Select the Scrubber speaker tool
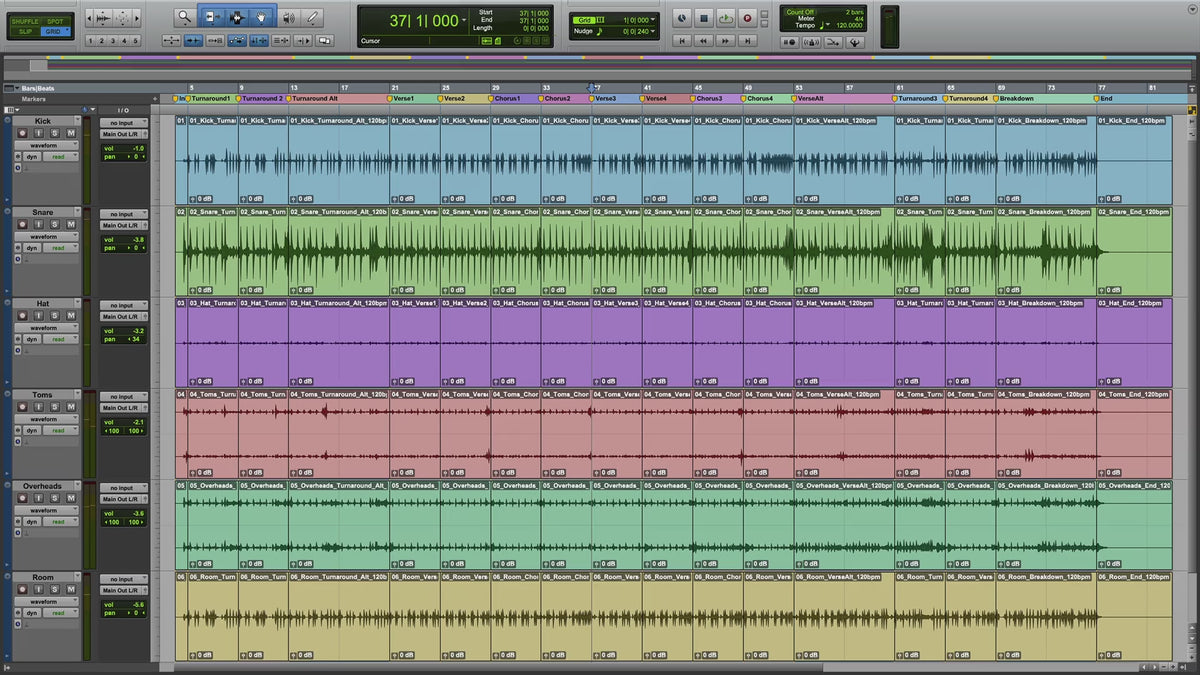Image resolution: width=1200 pixels, height=675 pixels. point(288,17)
